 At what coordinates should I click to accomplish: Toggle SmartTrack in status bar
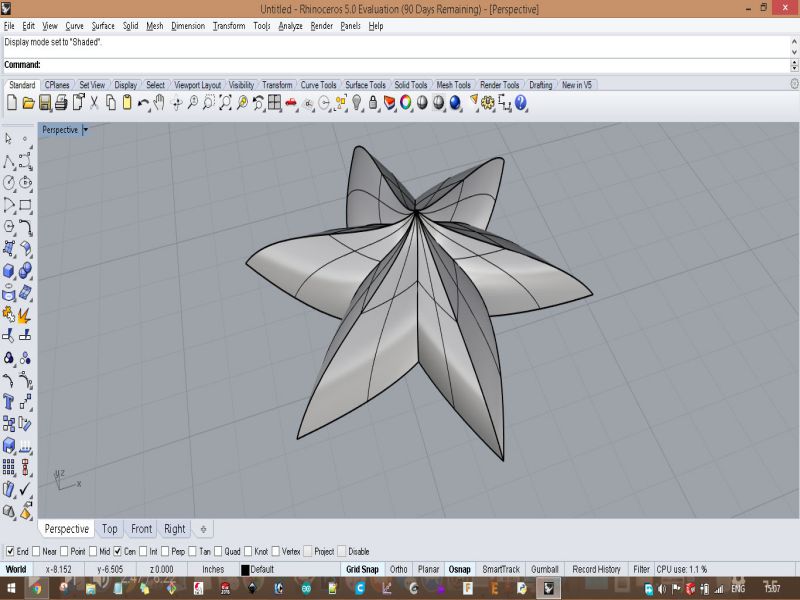(x=501, y=569)
